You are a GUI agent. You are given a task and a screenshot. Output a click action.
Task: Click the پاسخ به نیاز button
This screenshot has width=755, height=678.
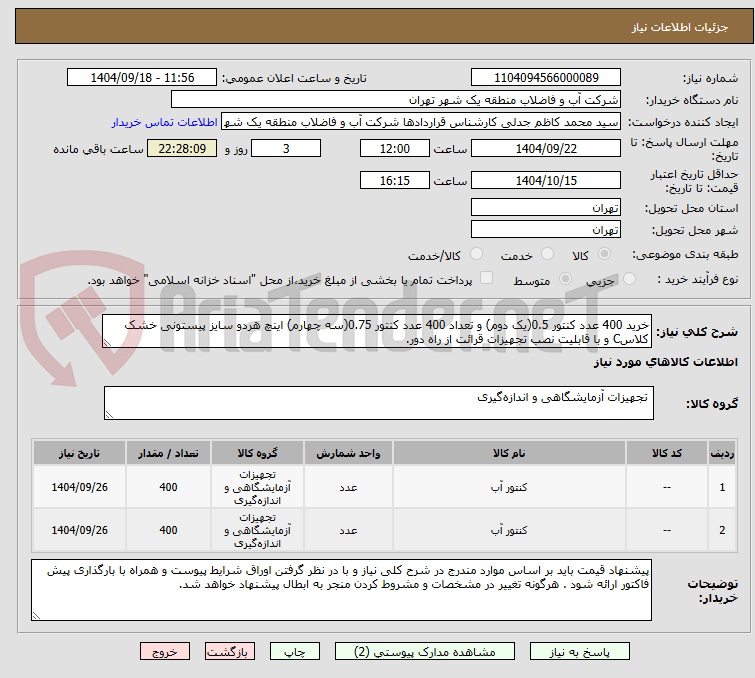click(x=580, y=652)
